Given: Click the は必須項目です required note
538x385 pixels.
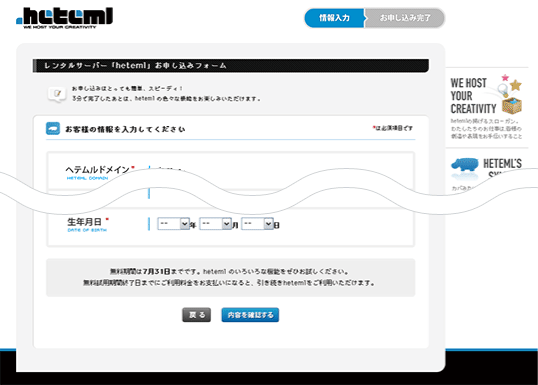Looking at the screenshot, I should coord(393,128).
